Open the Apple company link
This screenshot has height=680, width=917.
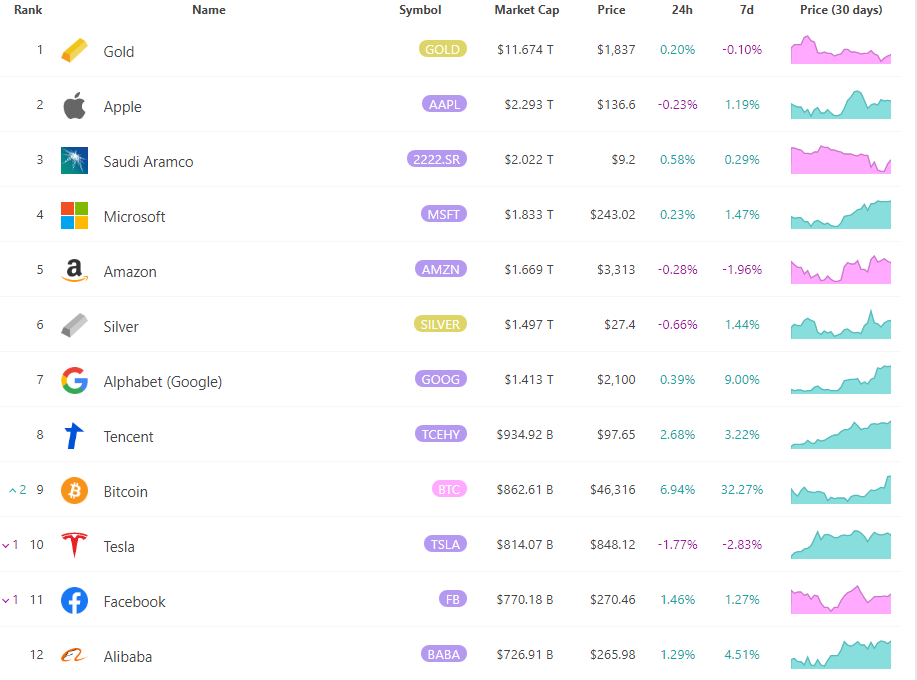tap(122, 106)
